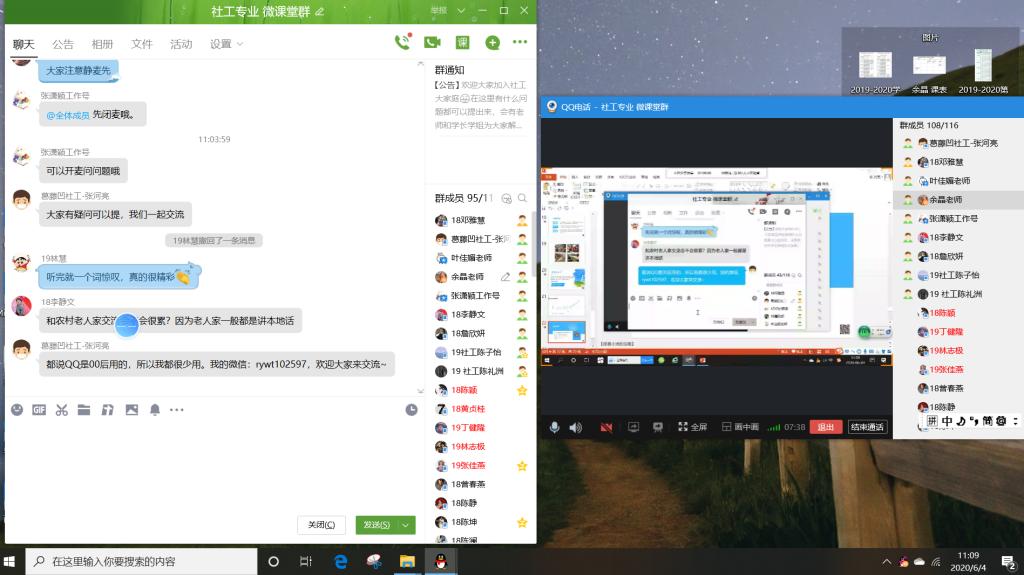Start a group video call
The height and width of the screenshot is (575, 1024).
(x=432, y=42)
